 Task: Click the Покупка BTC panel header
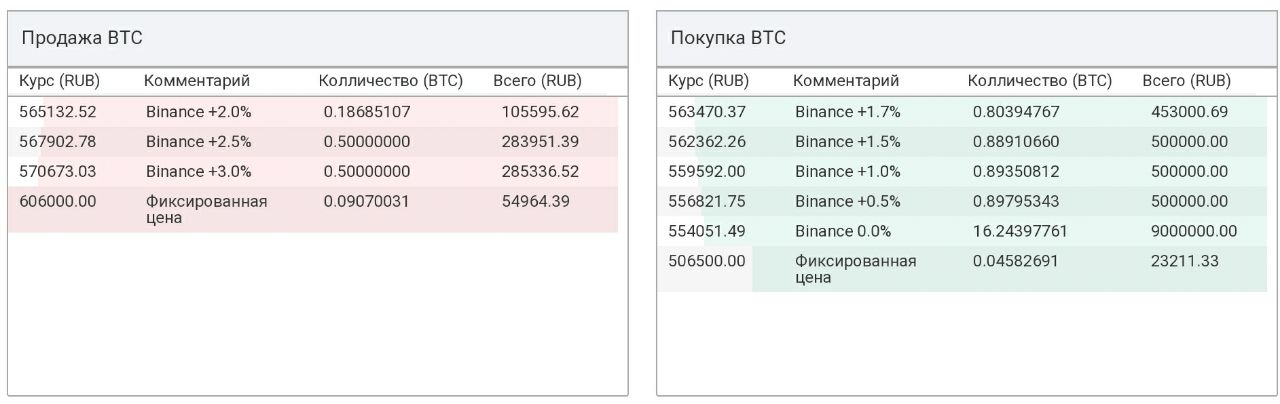[966, 39]
